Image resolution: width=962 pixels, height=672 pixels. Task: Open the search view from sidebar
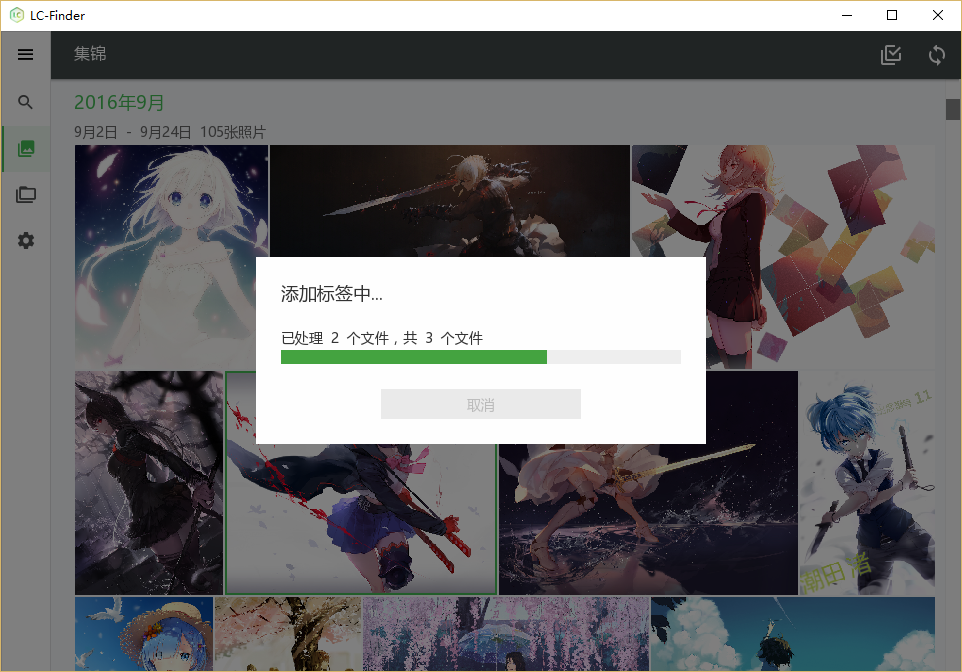[25, 102]
